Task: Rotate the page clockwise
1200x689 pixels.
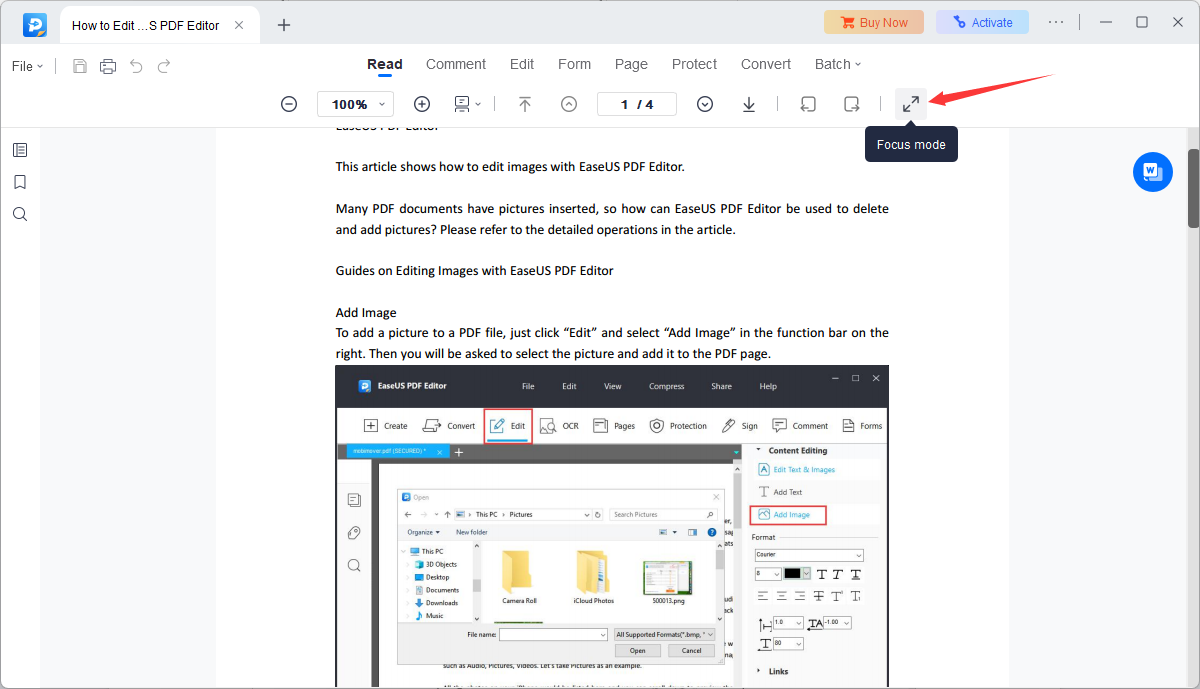Action: 851,104
